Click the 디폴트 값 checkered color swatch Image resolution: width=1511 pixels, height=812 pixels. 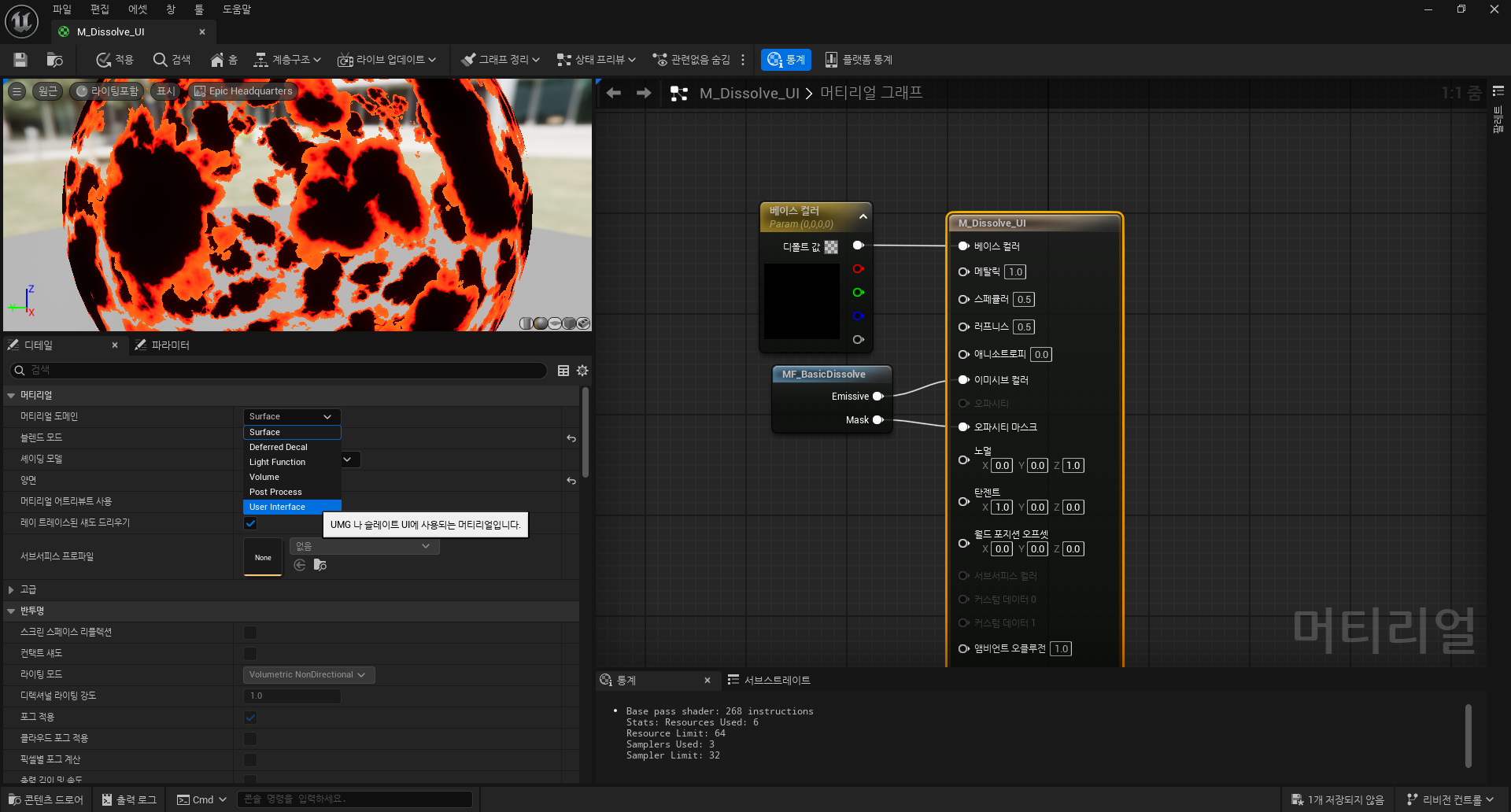click(831, 247)
